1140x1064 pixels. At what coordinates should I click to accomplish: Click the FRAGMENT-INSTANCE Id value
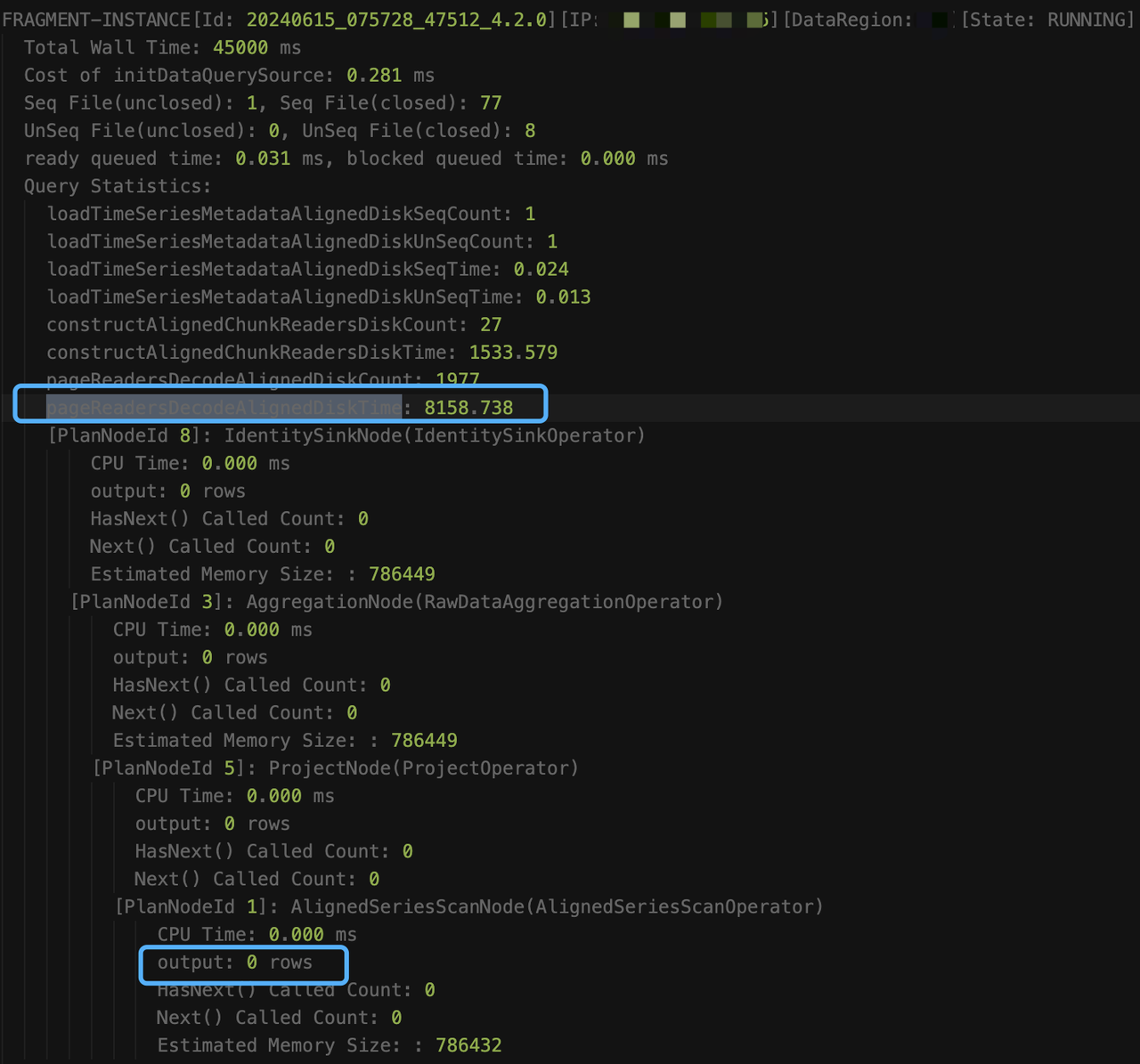point(396,20)
